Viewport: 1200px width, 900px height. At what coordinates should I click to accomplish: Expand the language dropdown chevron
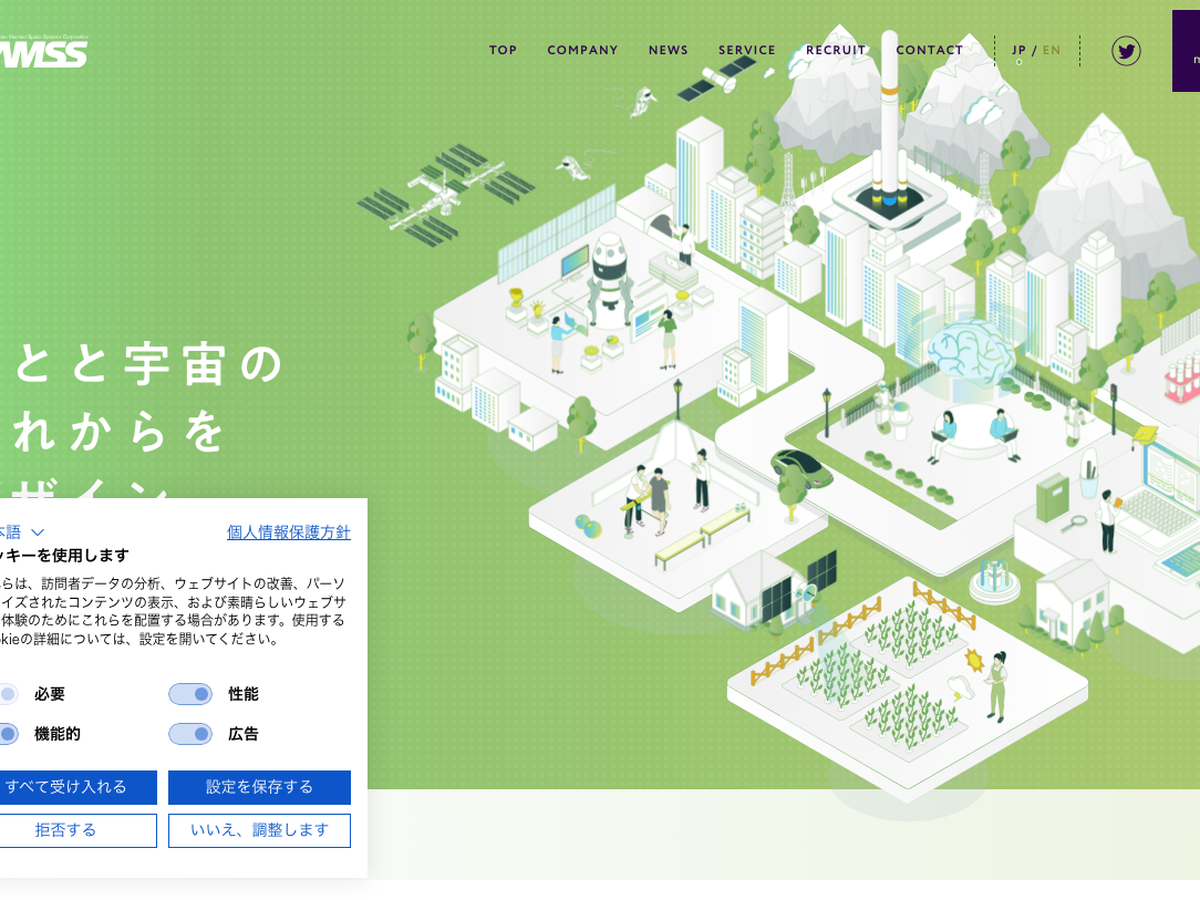coord(37,532)
